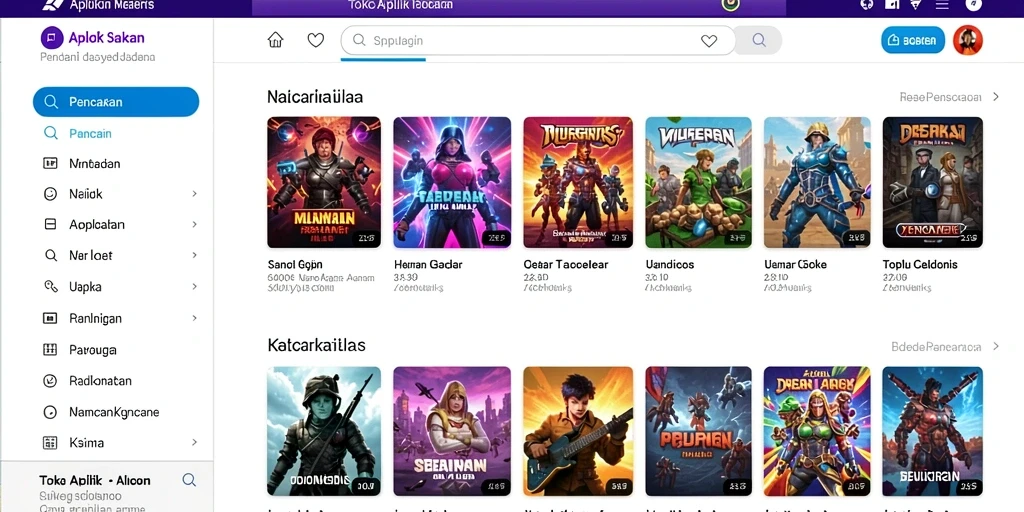
Task: Open Nmtadan in the sidebar
Action: (x=95, y=163)
